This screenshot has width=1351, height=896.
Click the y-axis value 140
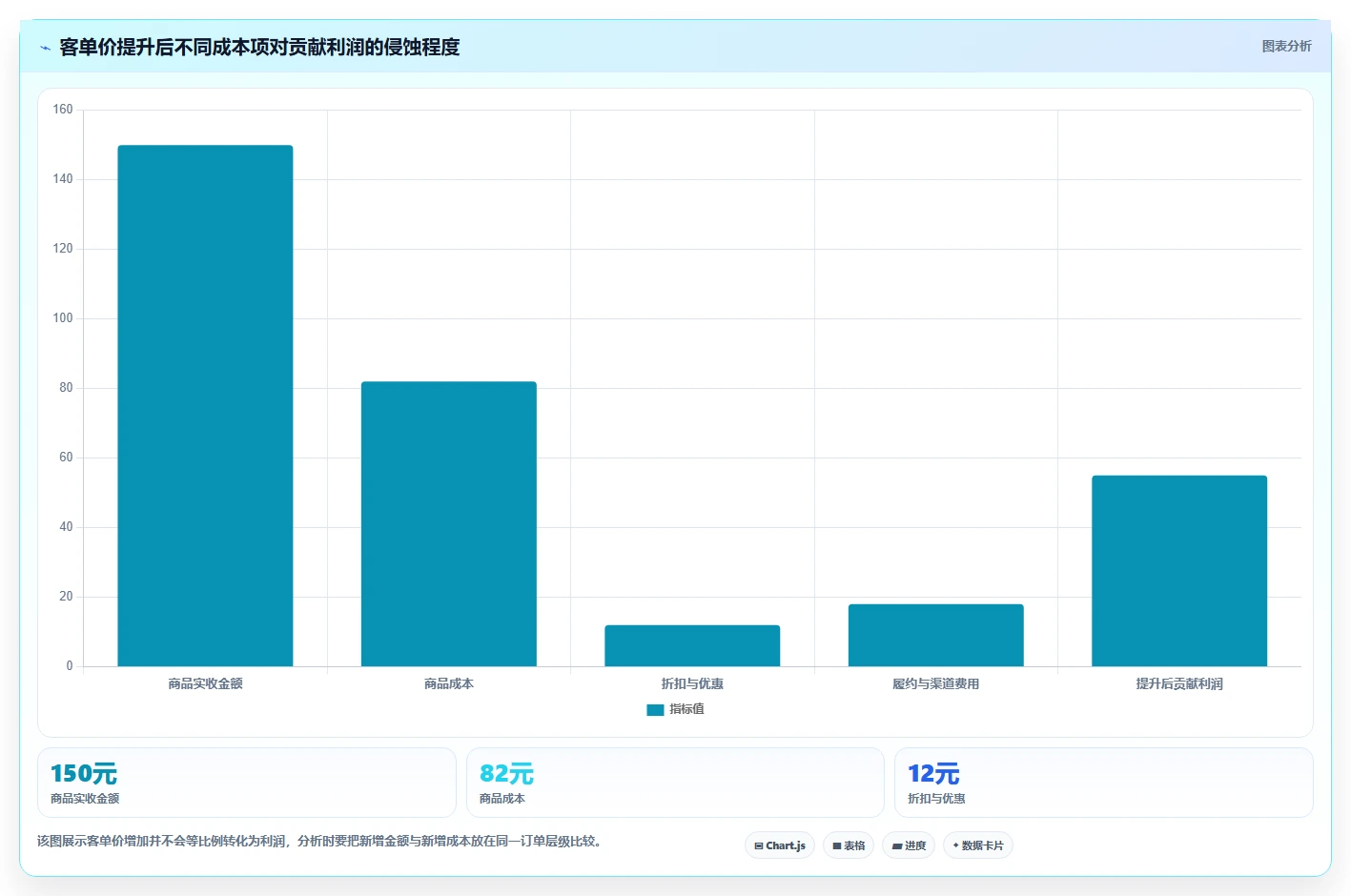point(63,179)
